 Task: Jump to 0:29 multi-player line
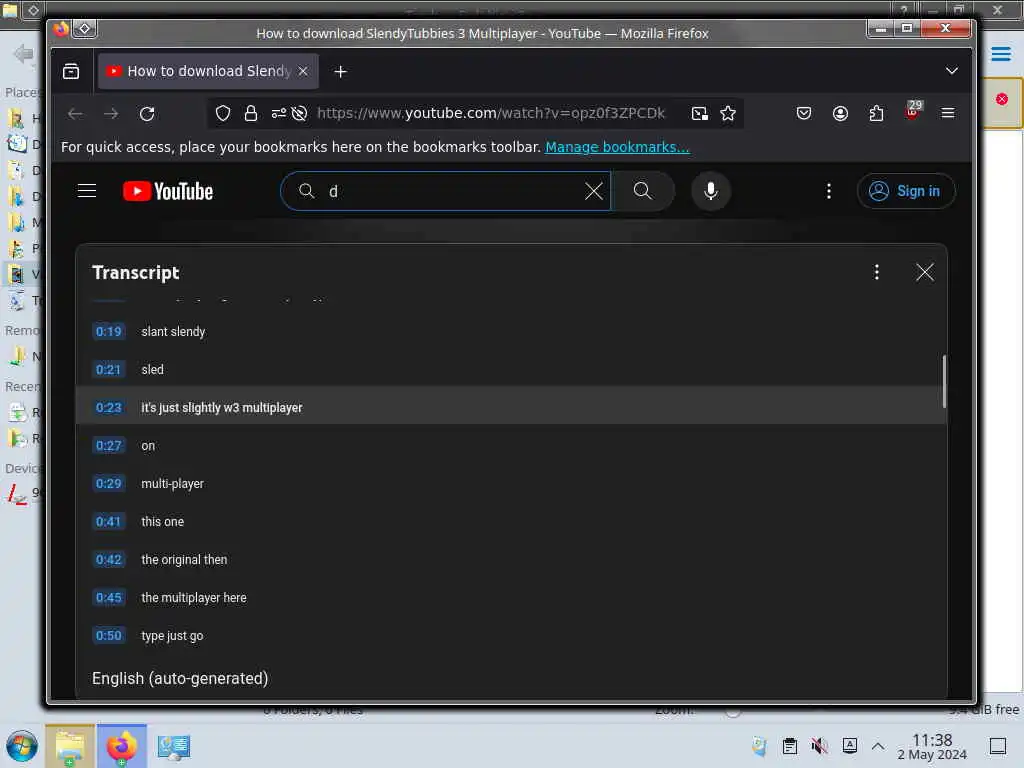[x=511, y=484]
